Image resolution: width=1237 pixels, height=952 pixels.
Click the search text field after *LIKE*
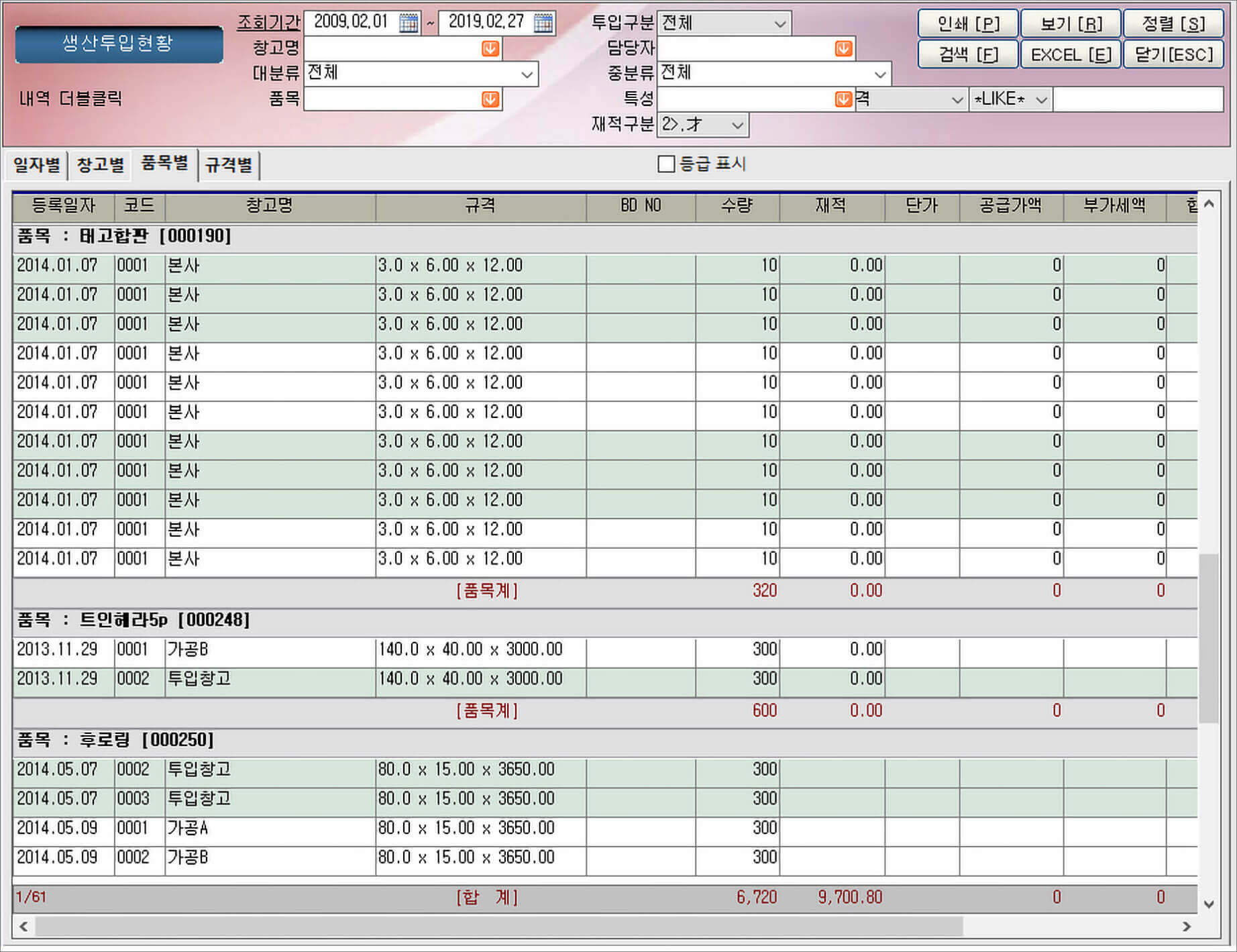click(1138, 100)
